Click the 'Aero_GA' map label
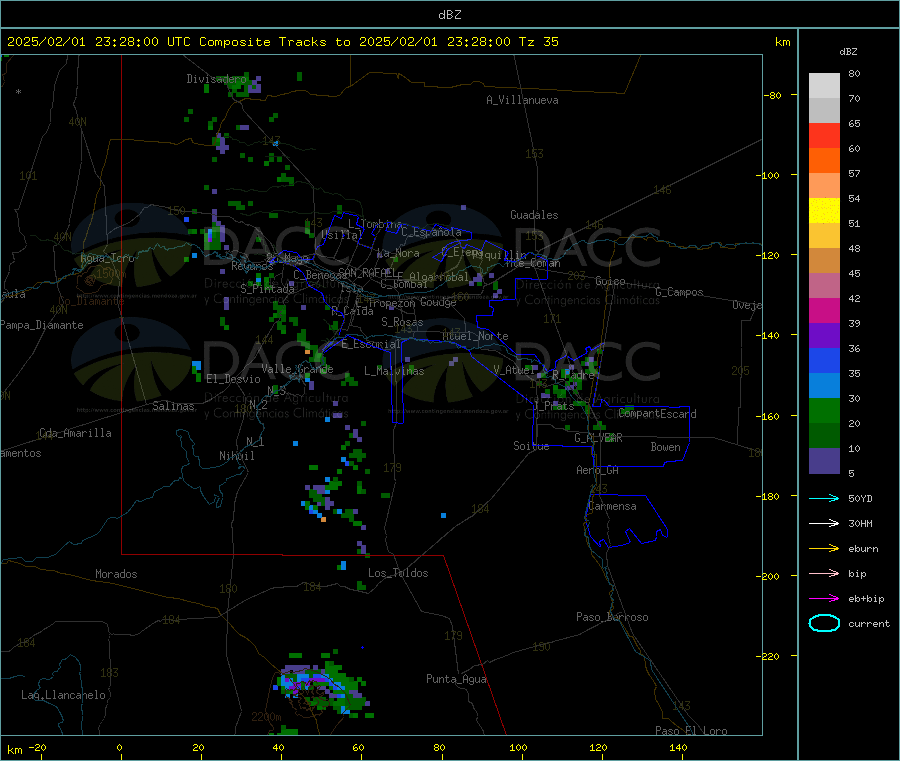Image resolution: width=900 pixels, height=761 pixels. [x=597, y=470]
